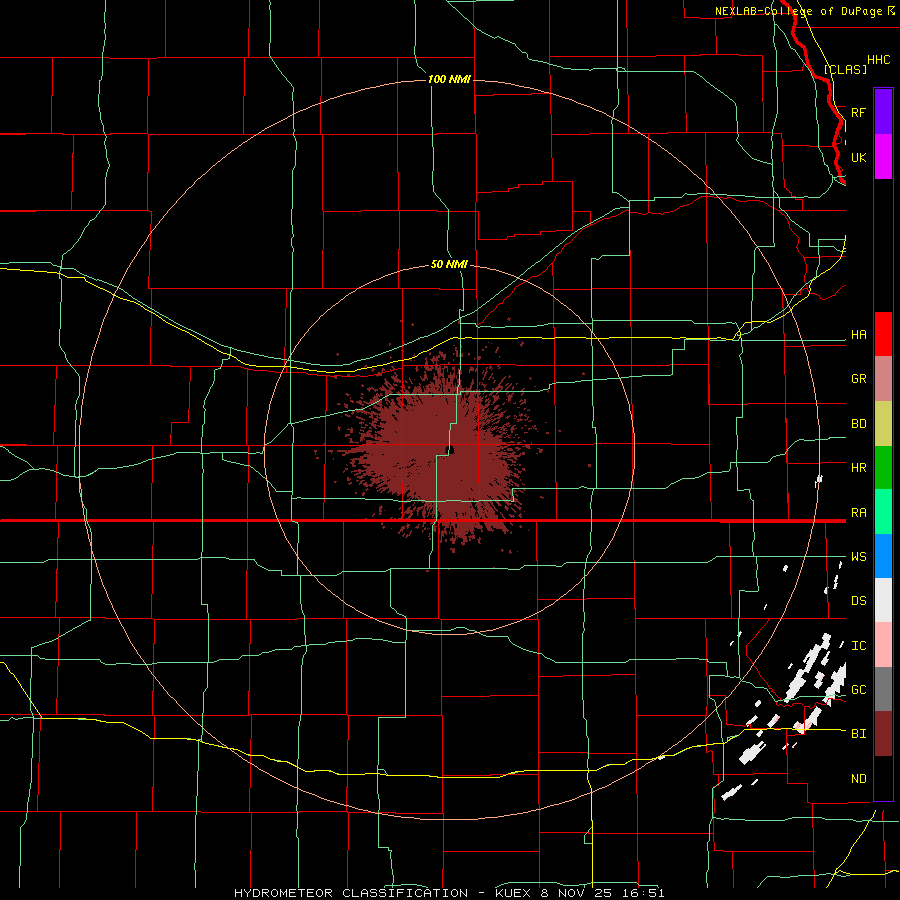Click the GC legend label
Screen dimensions: 900x900
[858, 690]
